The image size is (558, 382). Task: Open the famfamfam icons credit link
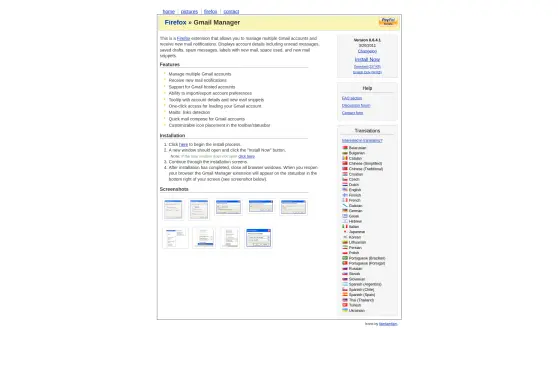(388, 324)
